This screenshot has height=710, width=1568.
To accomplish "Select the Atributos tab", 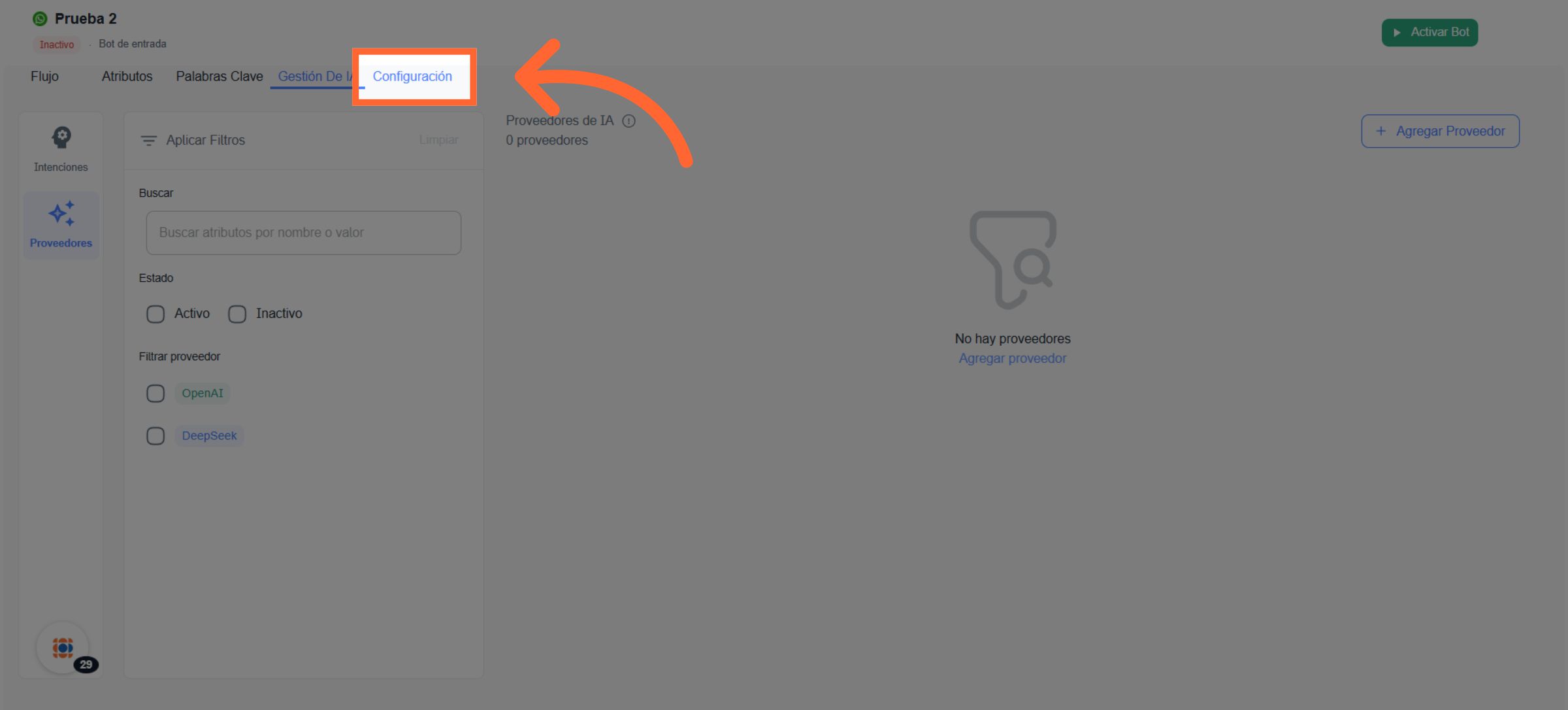I will coord(127,76).
